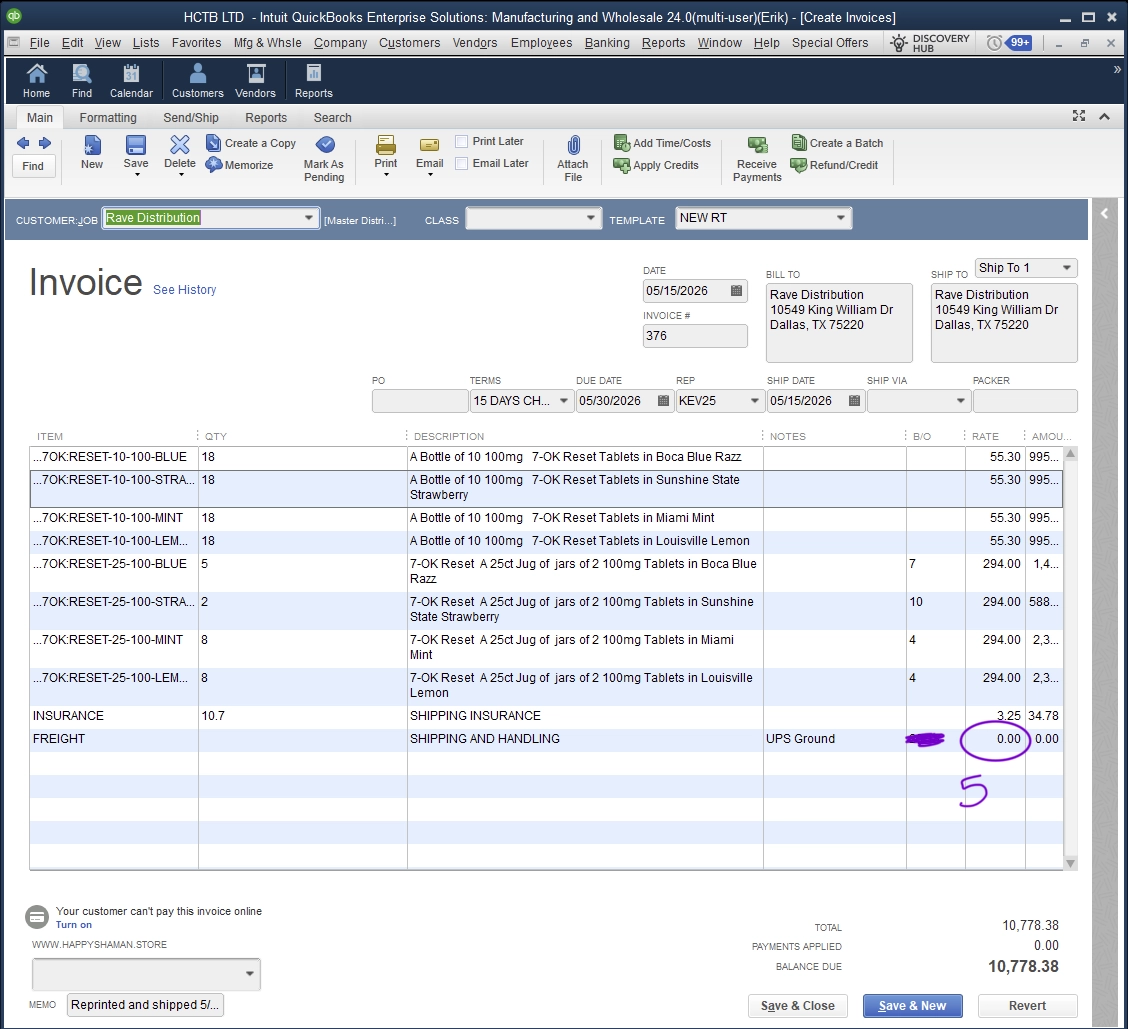Open the Ship Via dropdown
Screen dimensions: 1128x1029
(x=960, y=401)
